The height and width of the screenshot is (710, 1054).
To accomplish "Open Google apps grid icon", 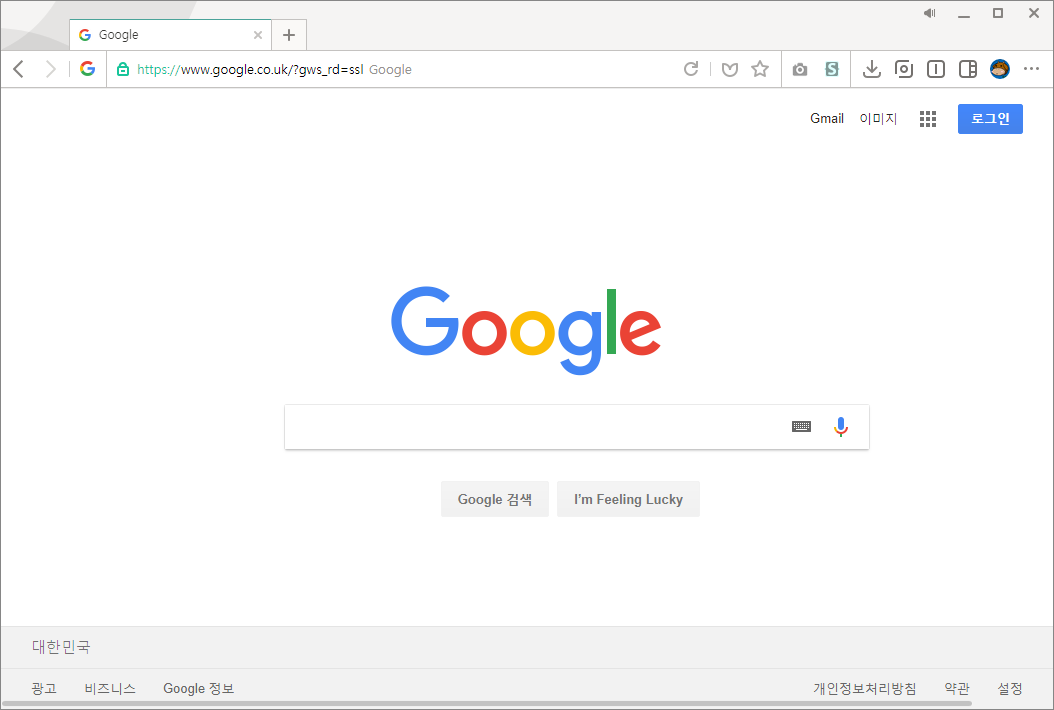I will tap(928, 119).
